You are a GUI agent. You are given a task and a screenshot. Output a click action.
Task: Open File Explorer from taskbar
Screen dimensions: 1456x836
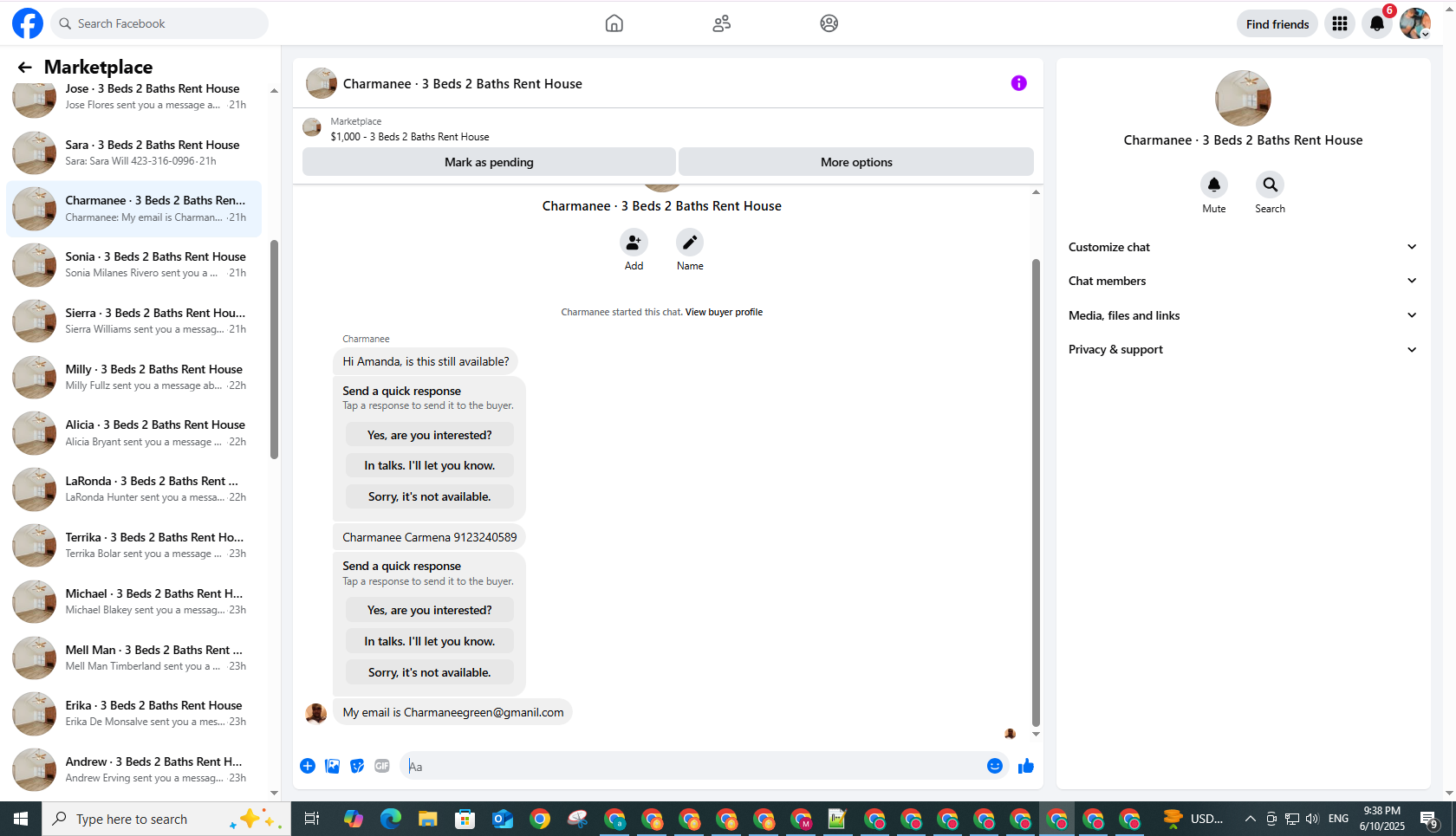(428, 819)
